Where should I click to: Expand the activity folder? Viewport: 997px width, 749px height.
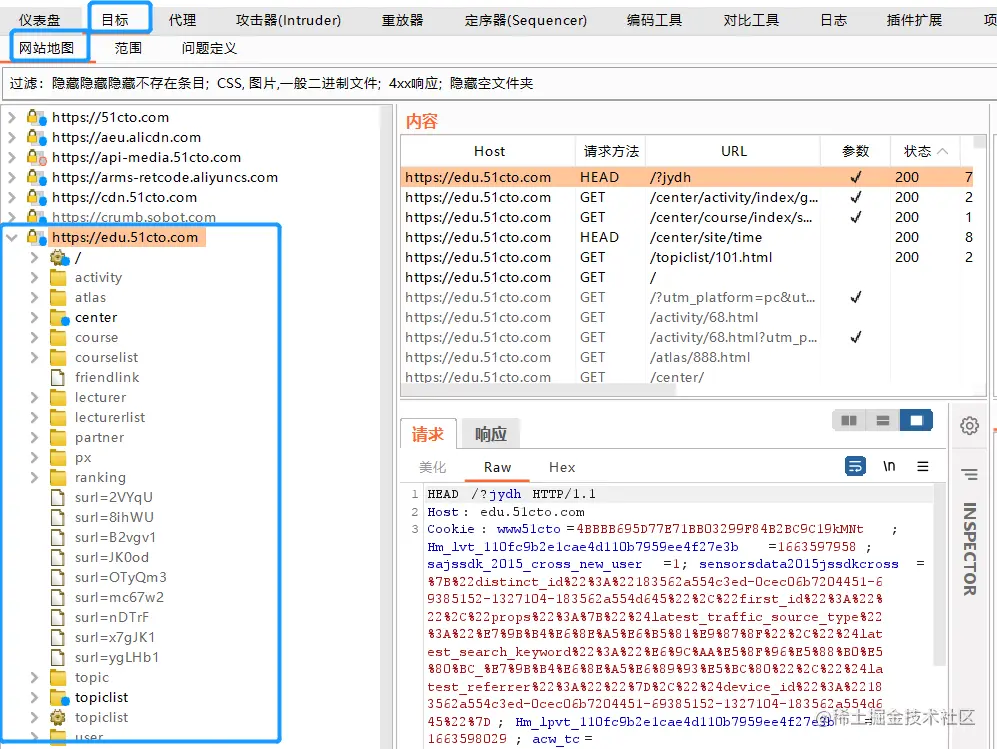tap(34, 278)
